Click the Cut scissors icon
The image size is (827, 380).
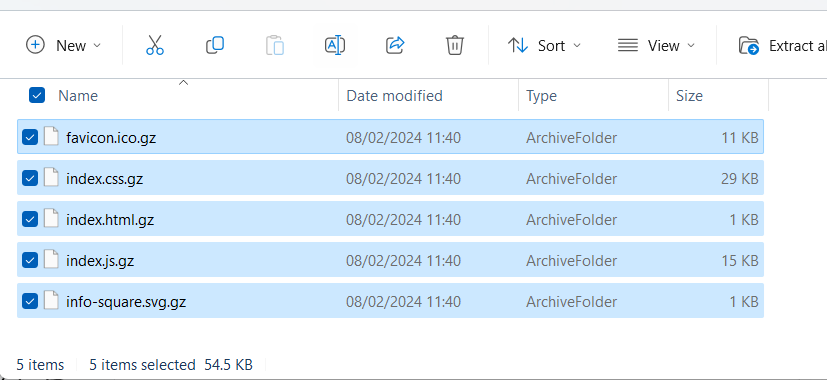point(155,45)
